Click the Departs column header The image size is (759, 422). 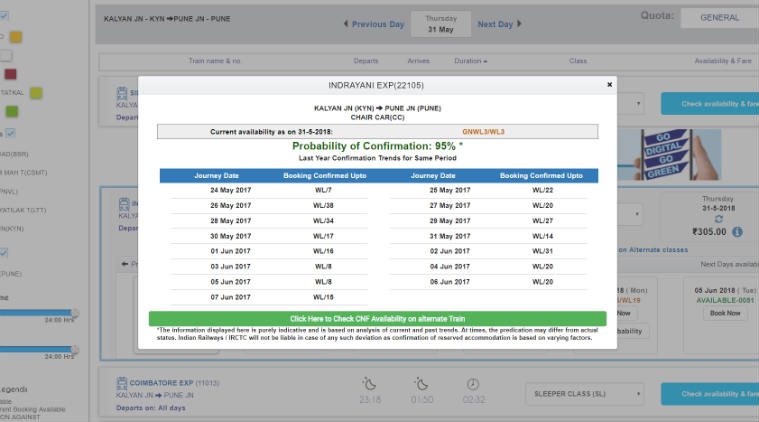(x=366, y=61)
